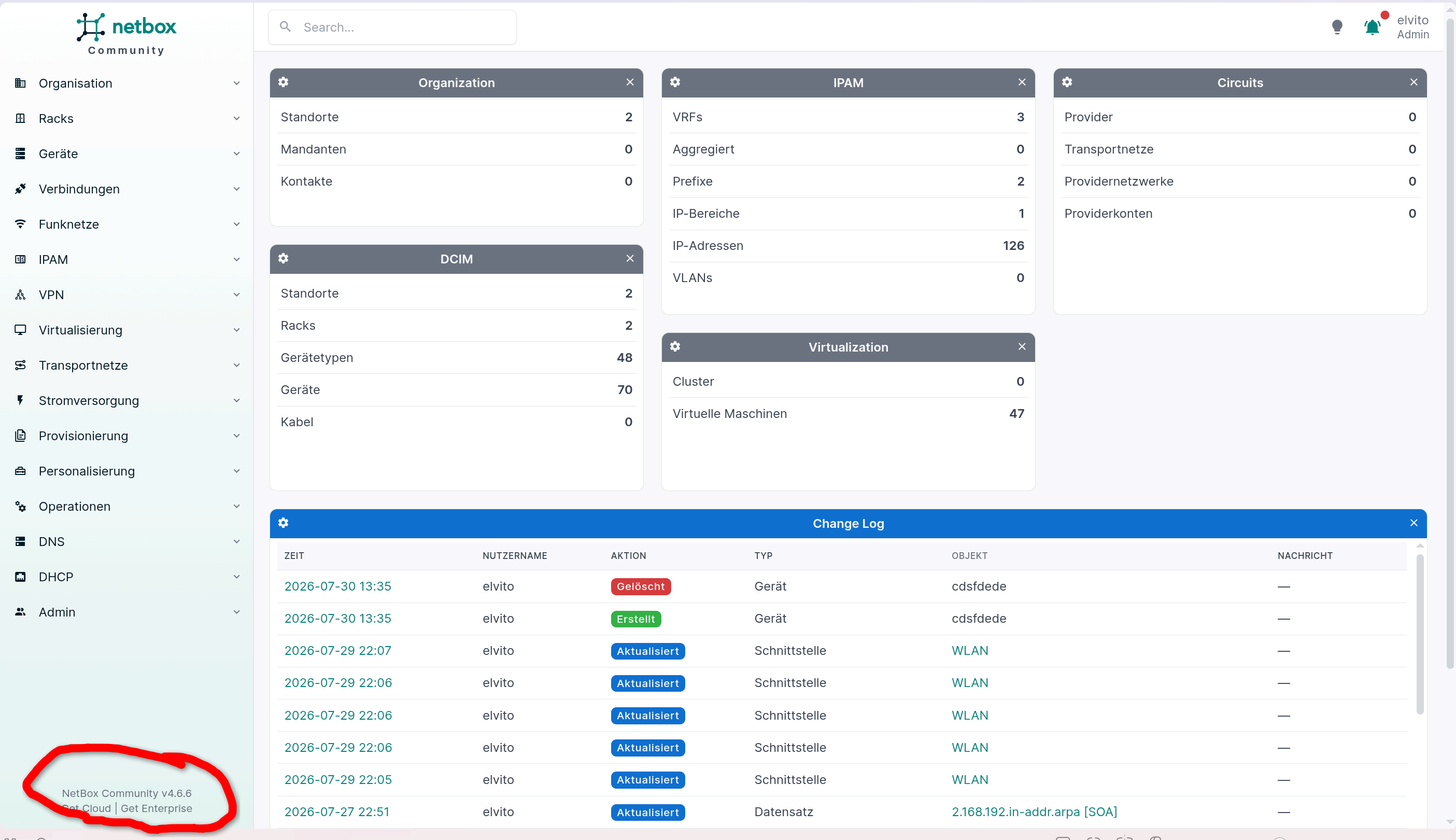This screenshot has width=1456, height=840.
Task: Open the Funknetze menu item
Action: coord(126,224)
